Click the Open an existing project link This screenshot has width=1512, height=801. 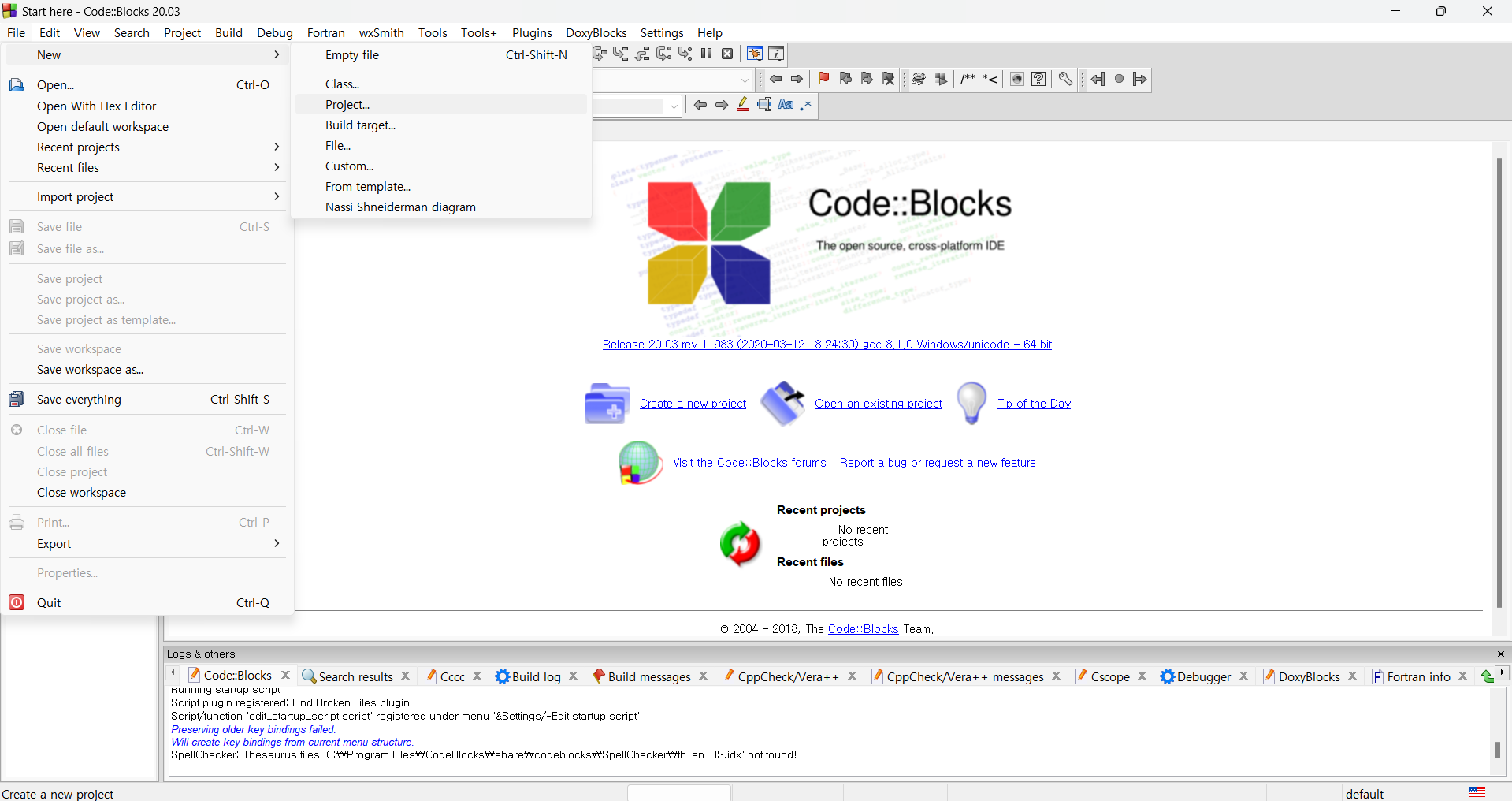879,403
